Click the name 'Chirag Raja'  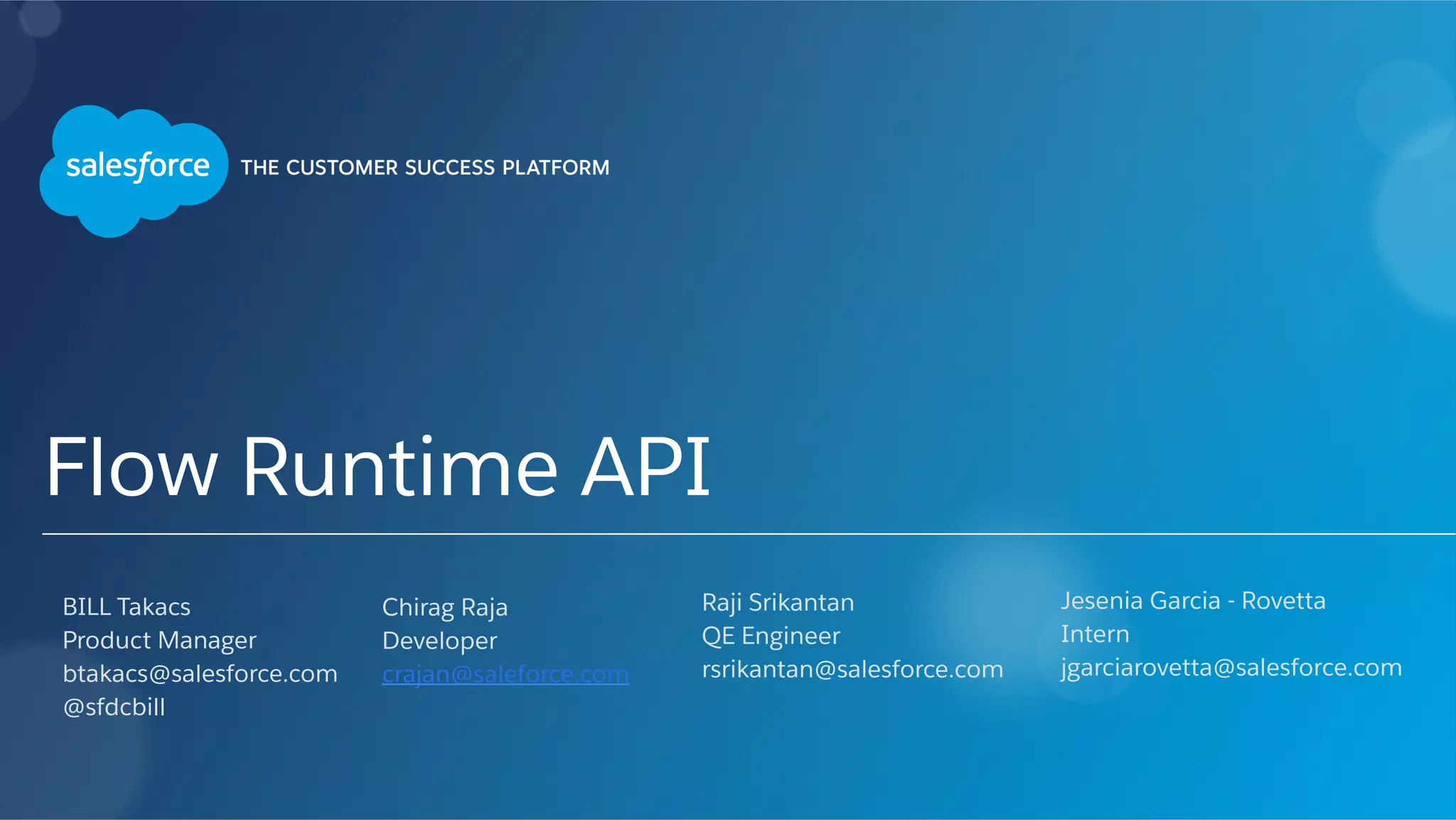(x=445, y=607)
